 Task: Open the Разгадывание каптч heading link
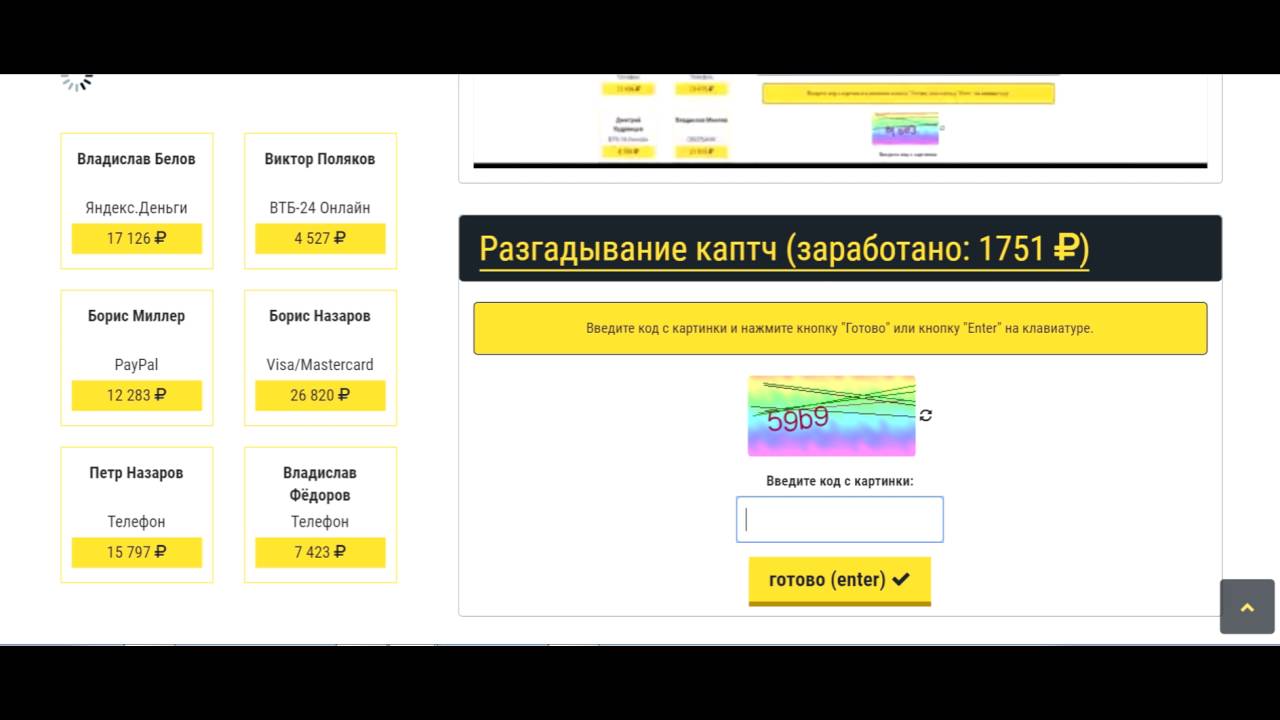click(x=784, y=249)
